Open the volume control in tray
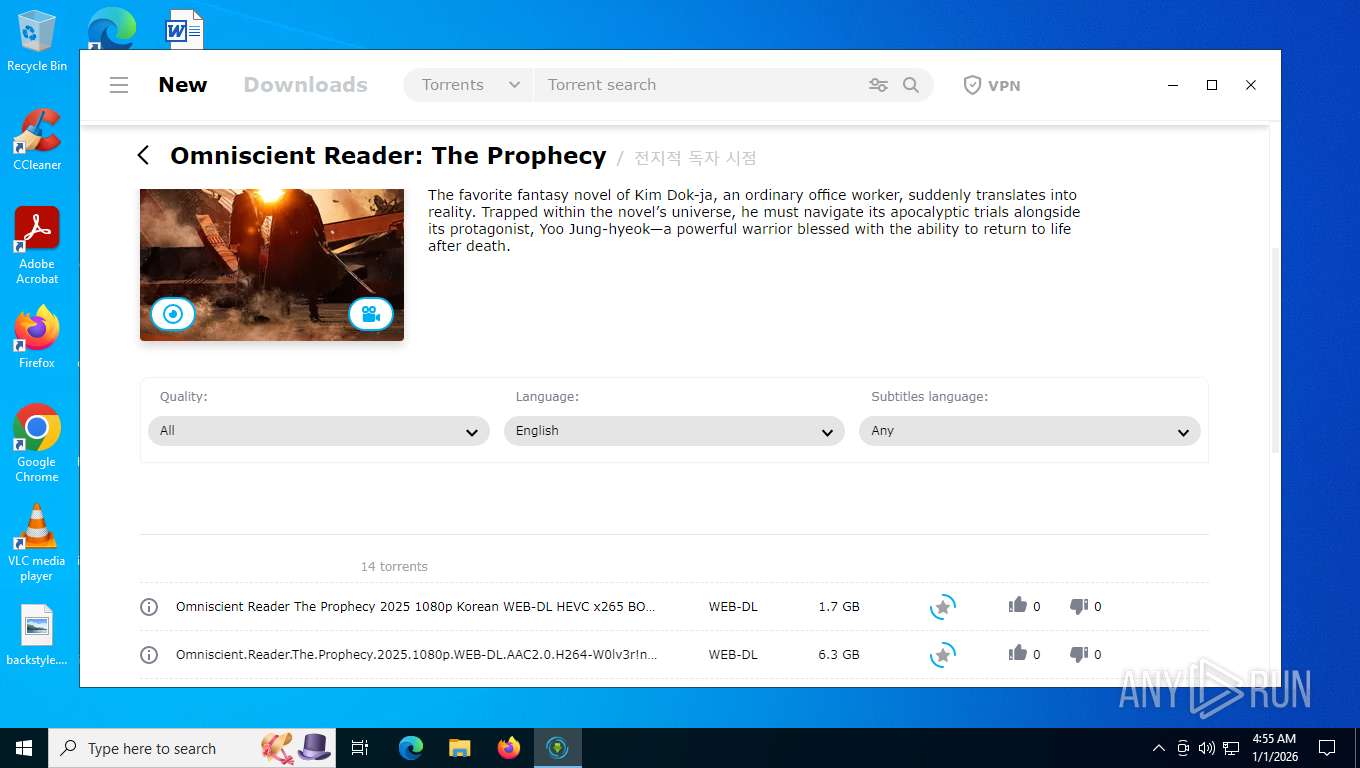The width and height of the screenshot is (1360, 768). click(1207, 748)
